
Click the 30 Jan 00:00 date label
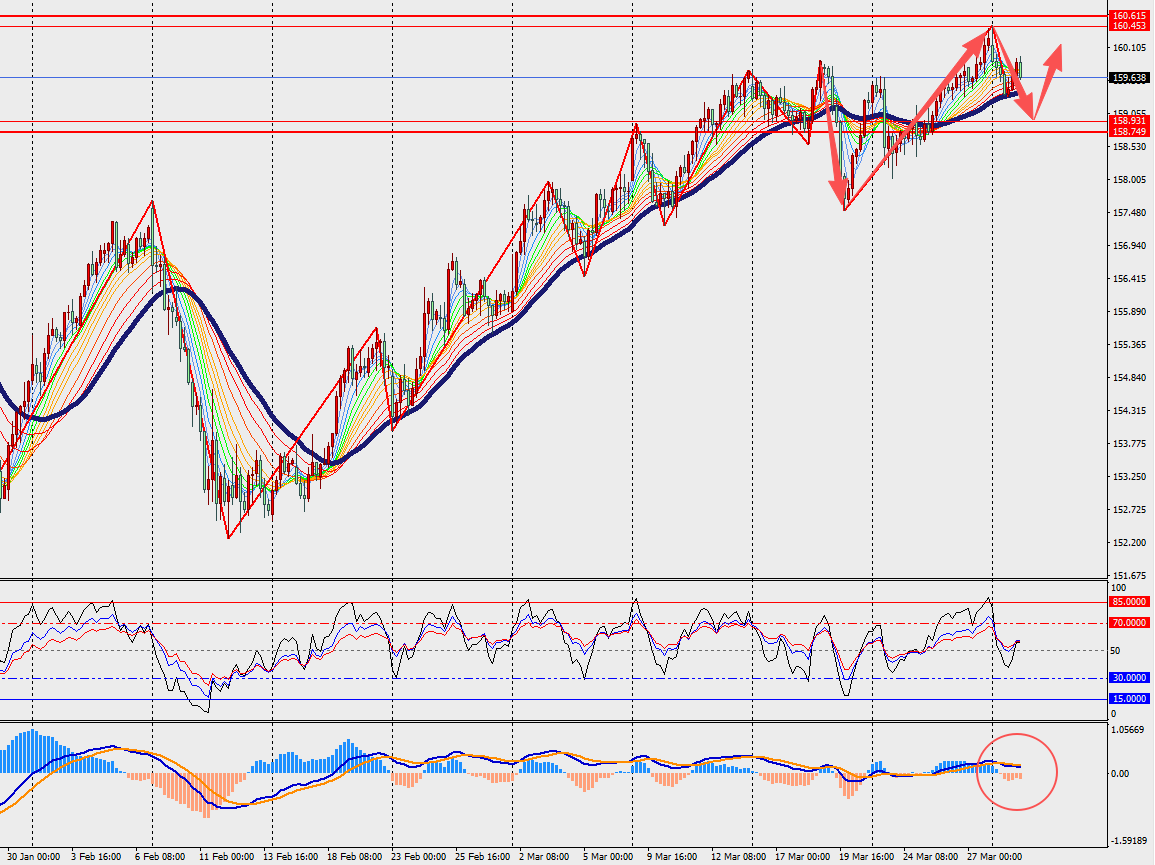[34, 857]
